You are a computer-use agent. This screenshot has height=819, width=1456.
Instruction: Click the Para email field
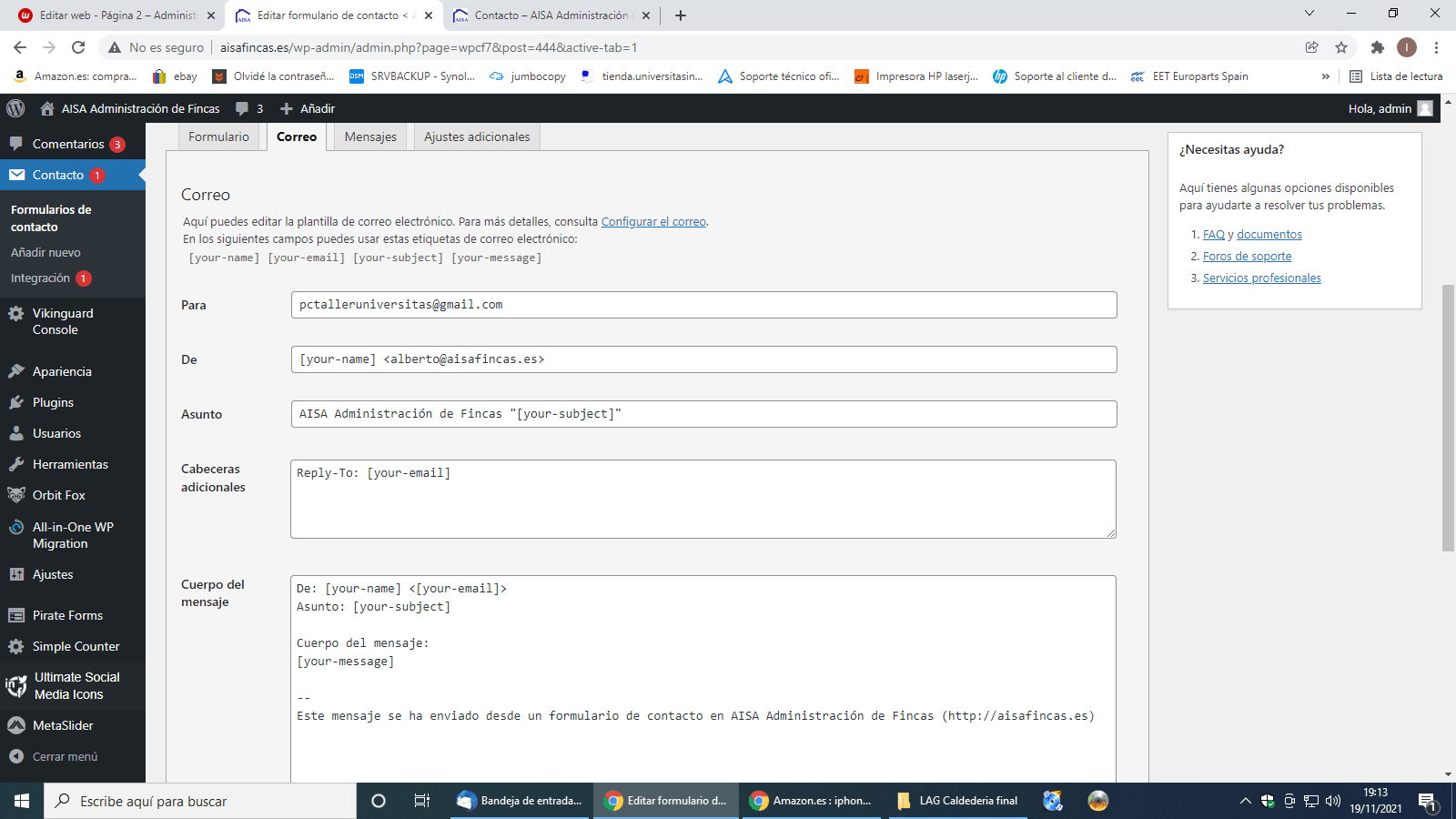click(x=703, y=305)
